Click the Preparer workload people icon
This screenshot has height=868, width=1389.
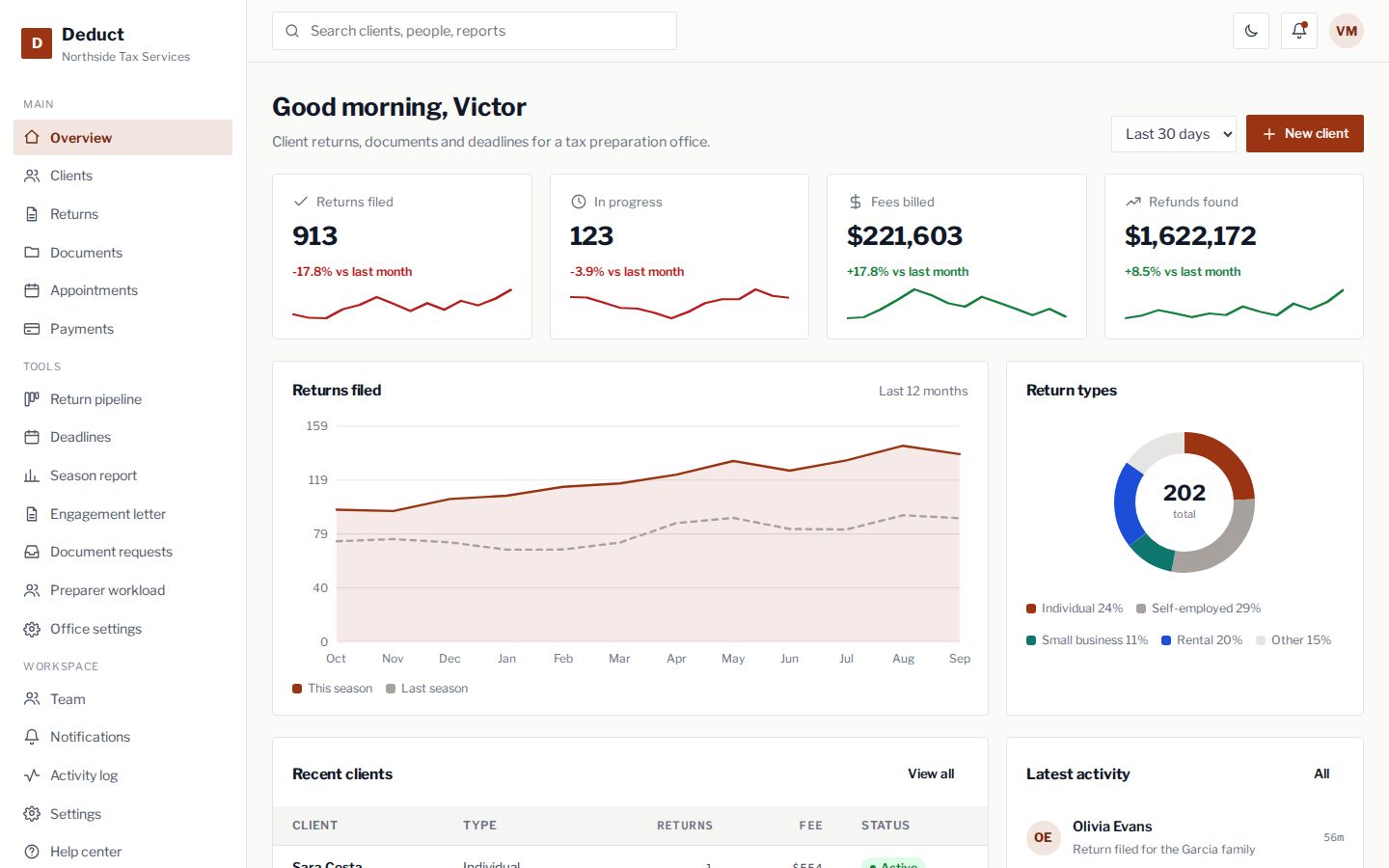click(32, 590)
